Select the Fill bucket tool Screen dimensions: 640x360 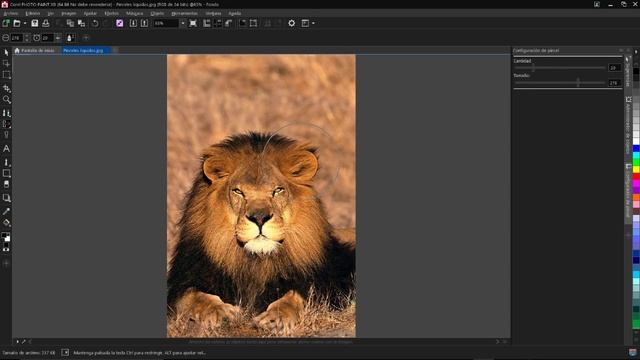point(6,223)
